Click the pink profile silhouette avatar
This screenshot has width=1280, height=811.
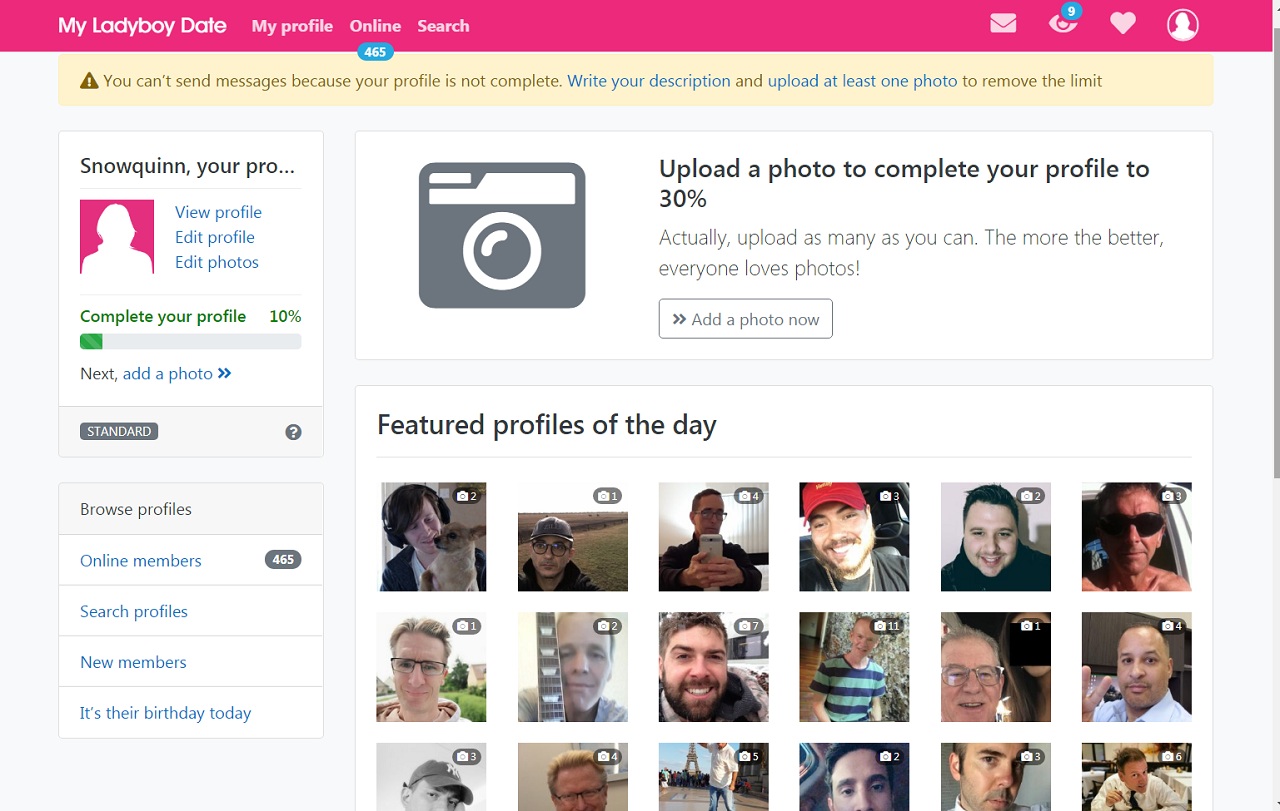tap(117, 237)
